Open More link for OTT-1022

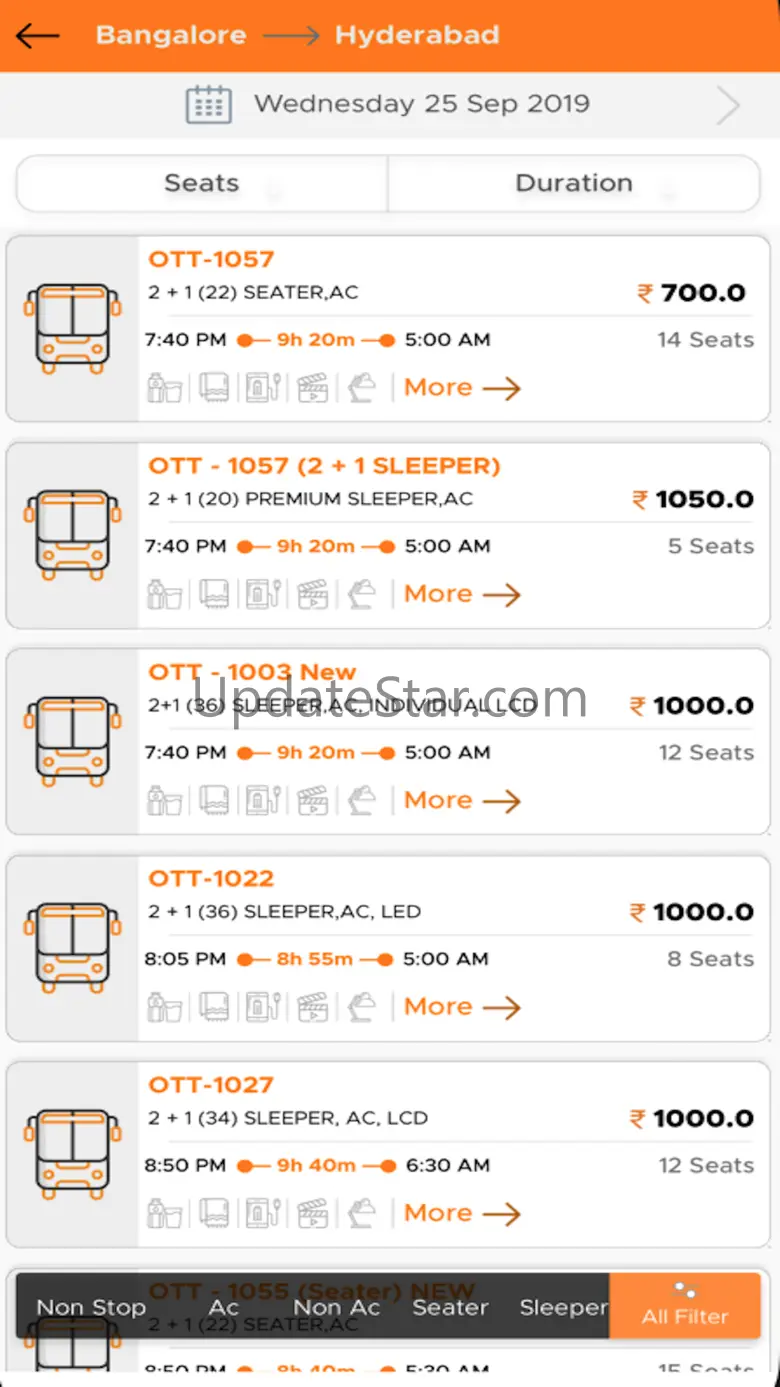pos(462,1007)
